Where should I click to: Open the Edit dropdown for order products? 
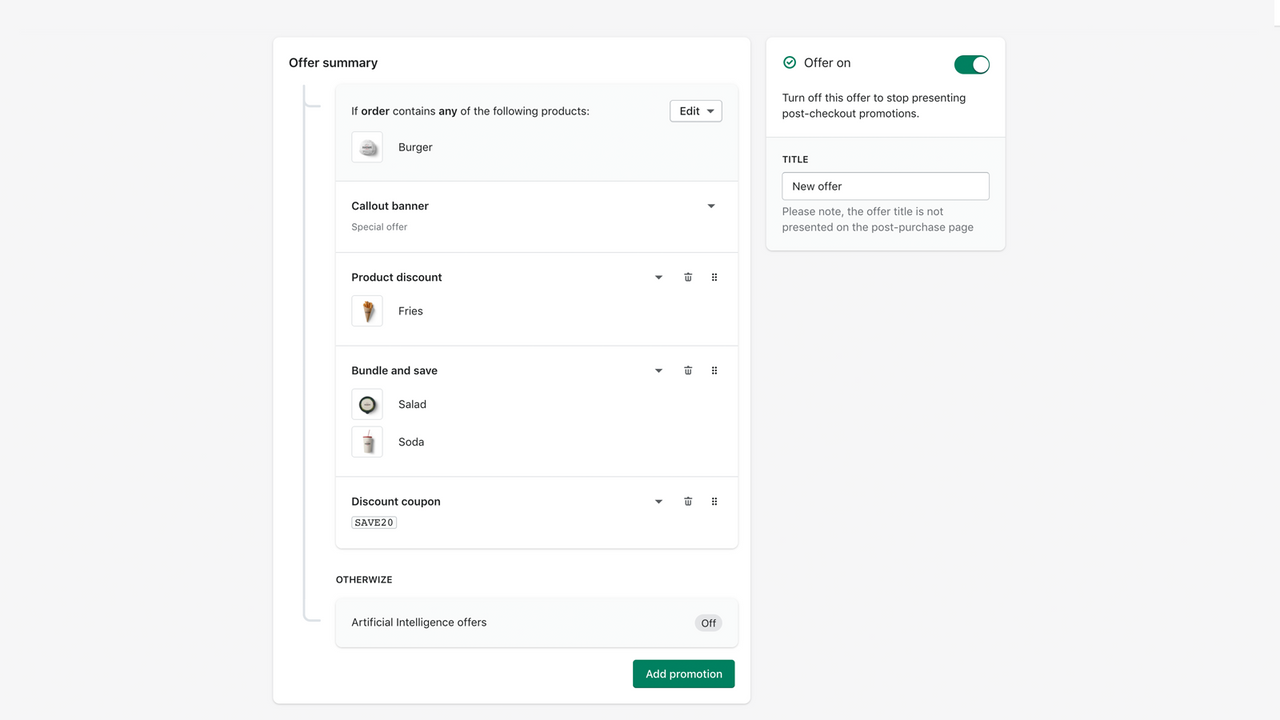click(695, 111)
